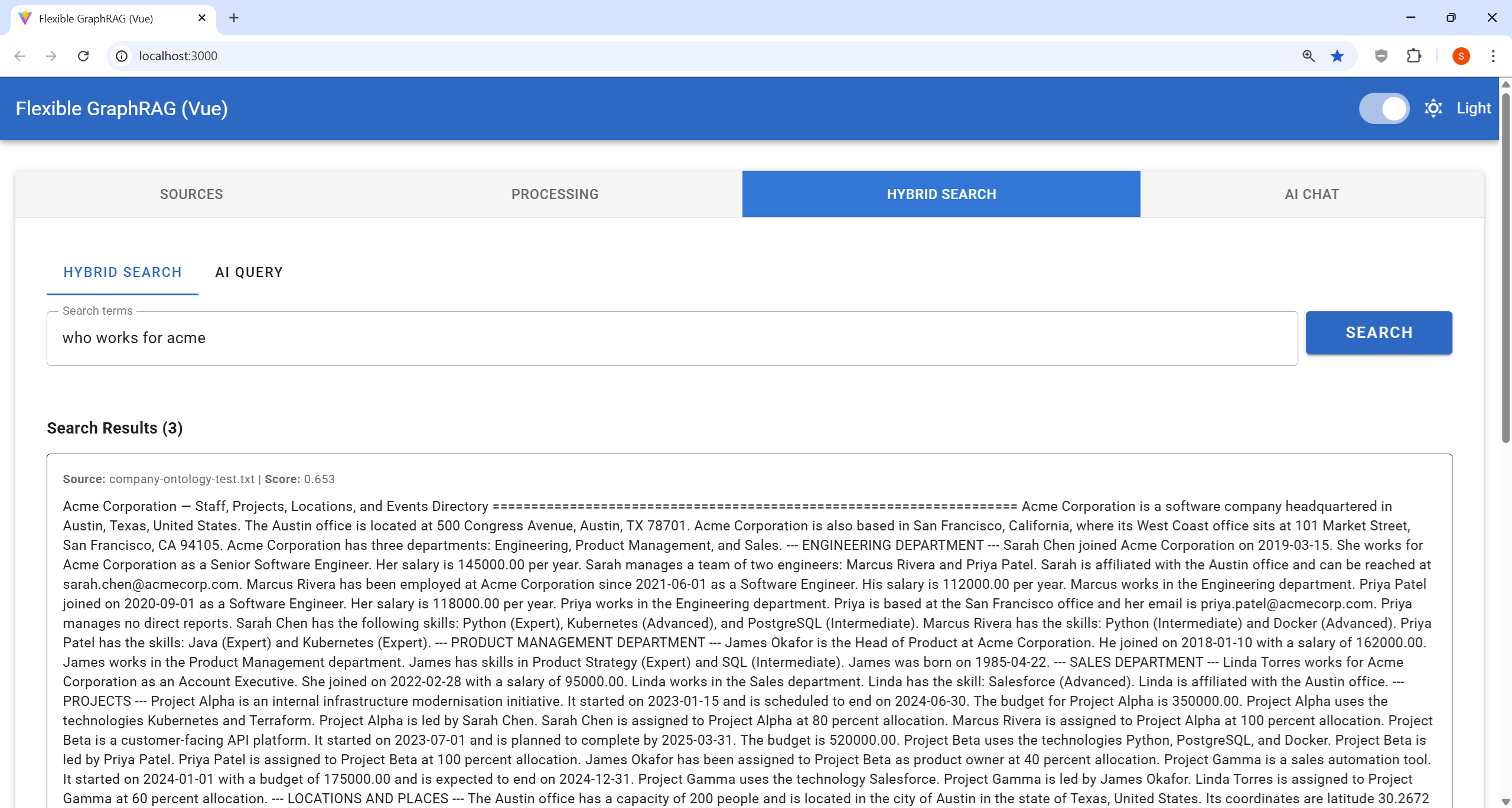Viewport: 1512px width, 808px height.
Task: Open the AI Chat tab
Action: click(1311, 194)
